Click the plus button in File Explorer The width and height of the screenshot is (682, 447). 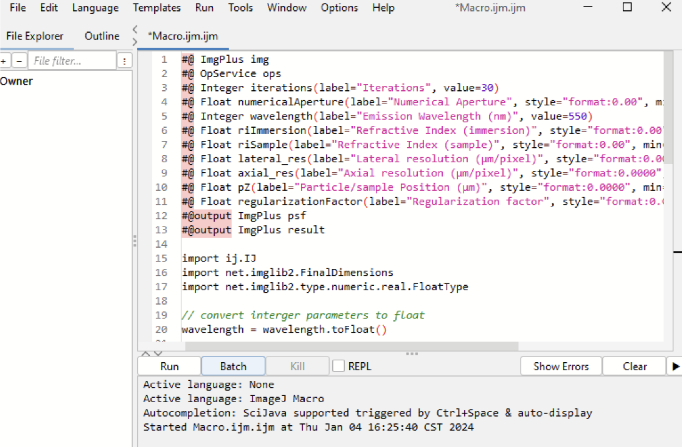pyautogui.click(x=4, y=61)
